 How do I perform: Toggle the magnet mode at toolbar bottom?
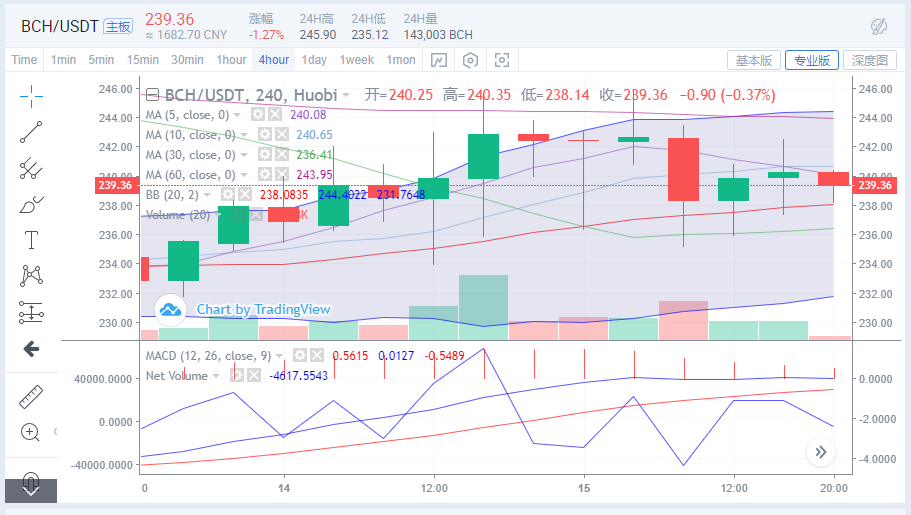pyautogui.click(x=31, y=484)
